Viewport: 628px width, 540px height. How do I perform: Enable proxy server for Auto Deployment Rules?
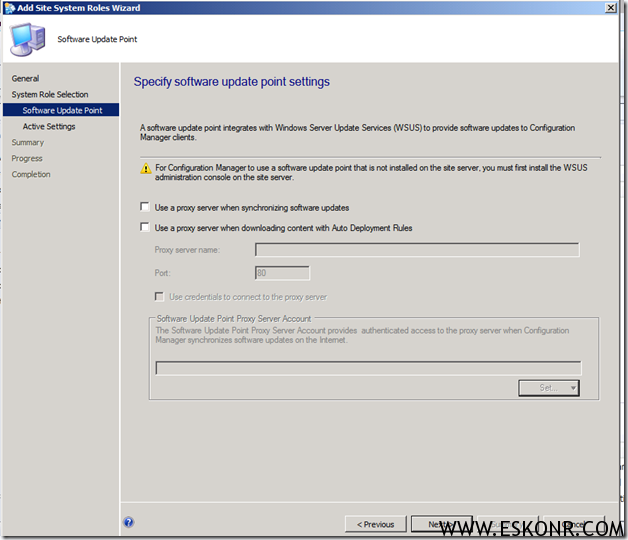point(145,227)
